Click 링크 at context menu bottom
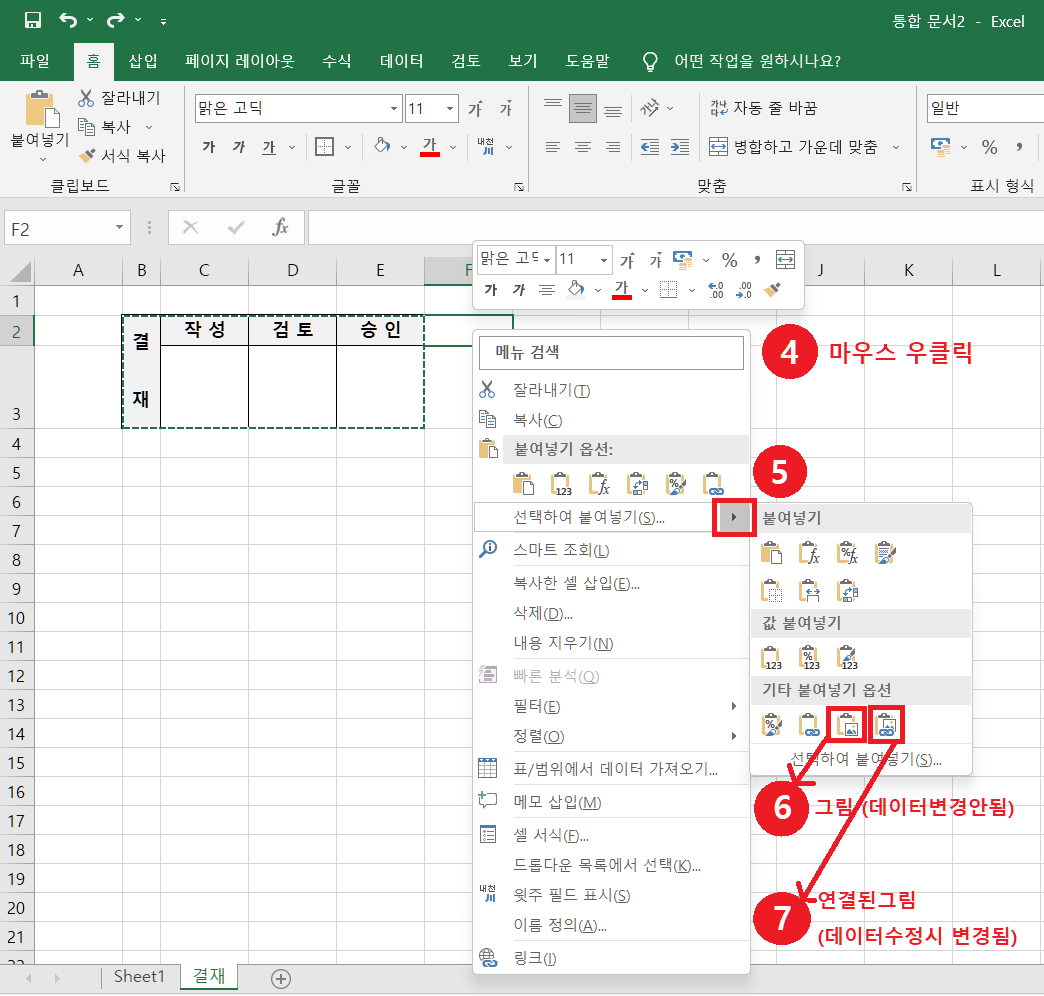Viewport: 1044px width, 996px height. point(611,959)
